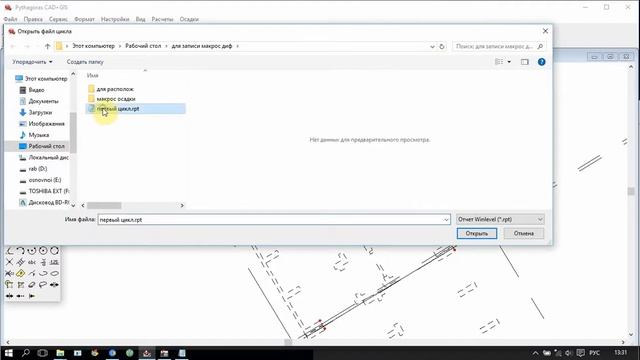Screen dimensions: 640x360
Task: Select the X-shaped intersection point tool
Action: coord(9,262)
